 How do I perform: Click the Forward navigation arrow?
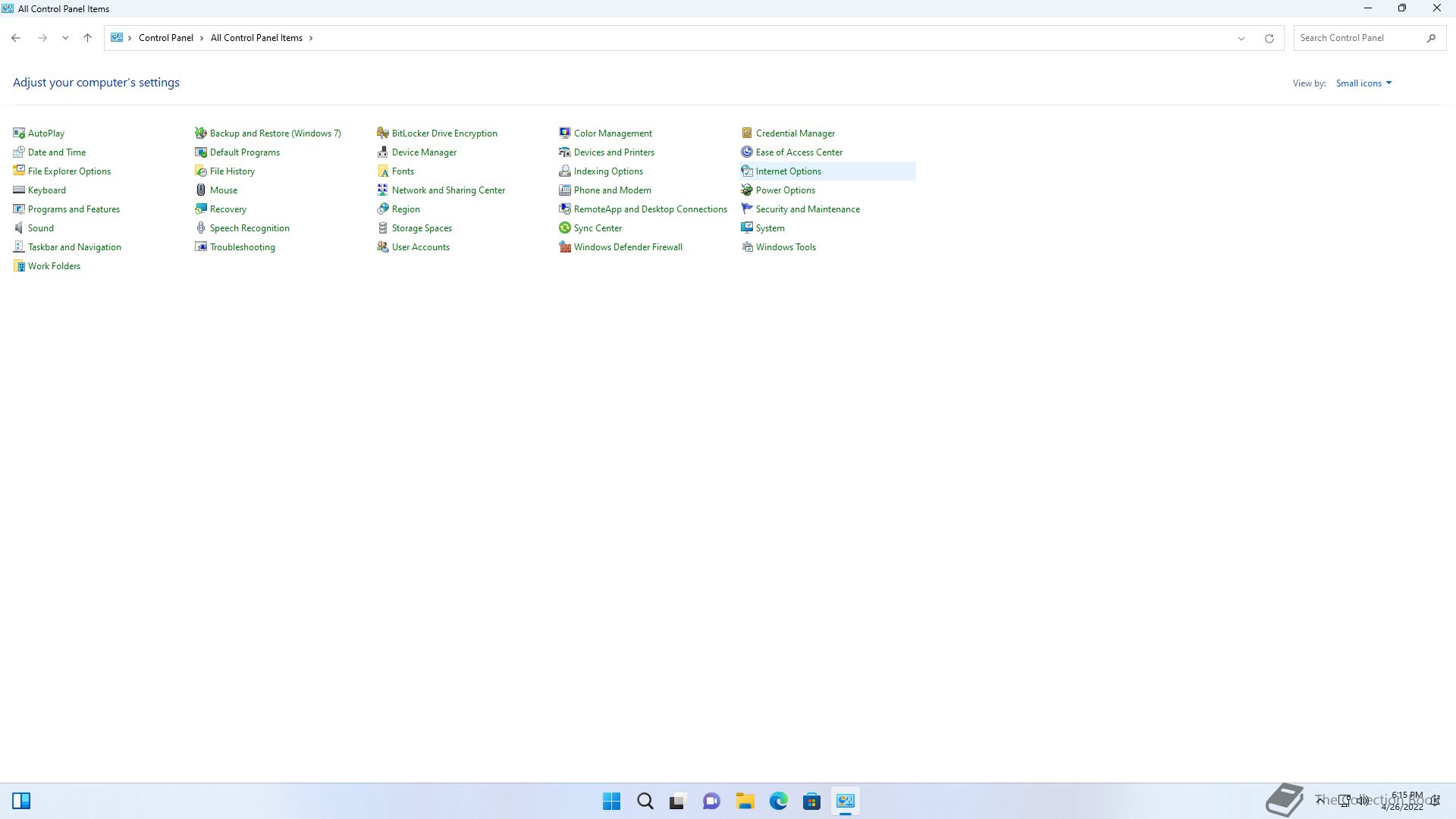point(42,38)
